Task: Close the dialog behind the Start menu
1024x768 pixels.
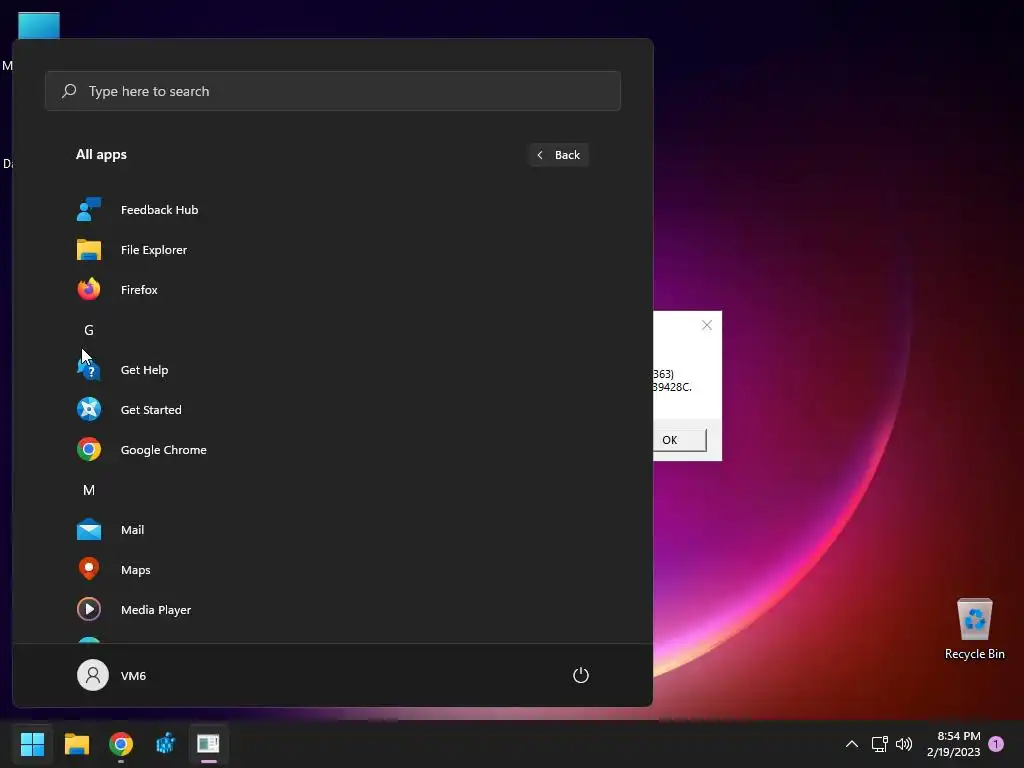Action: click(707, 325)
